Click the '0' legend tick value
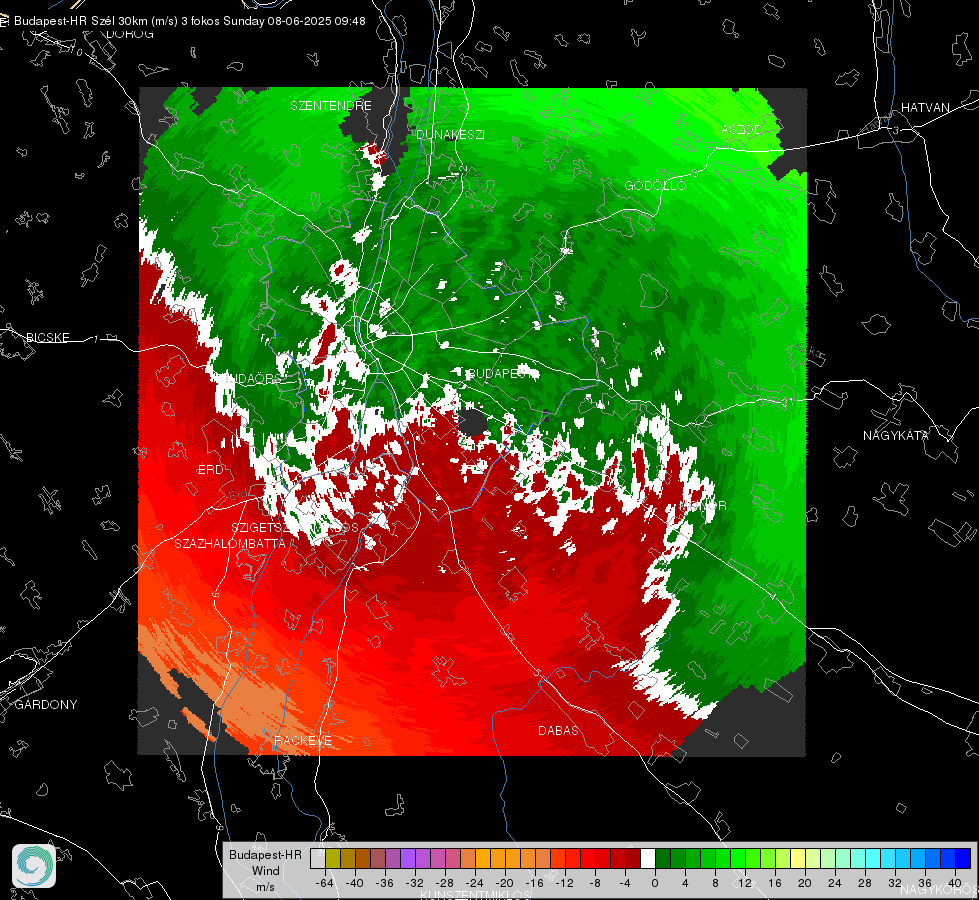The width and height of the screenshot is (979, 900). click(655, 883)
